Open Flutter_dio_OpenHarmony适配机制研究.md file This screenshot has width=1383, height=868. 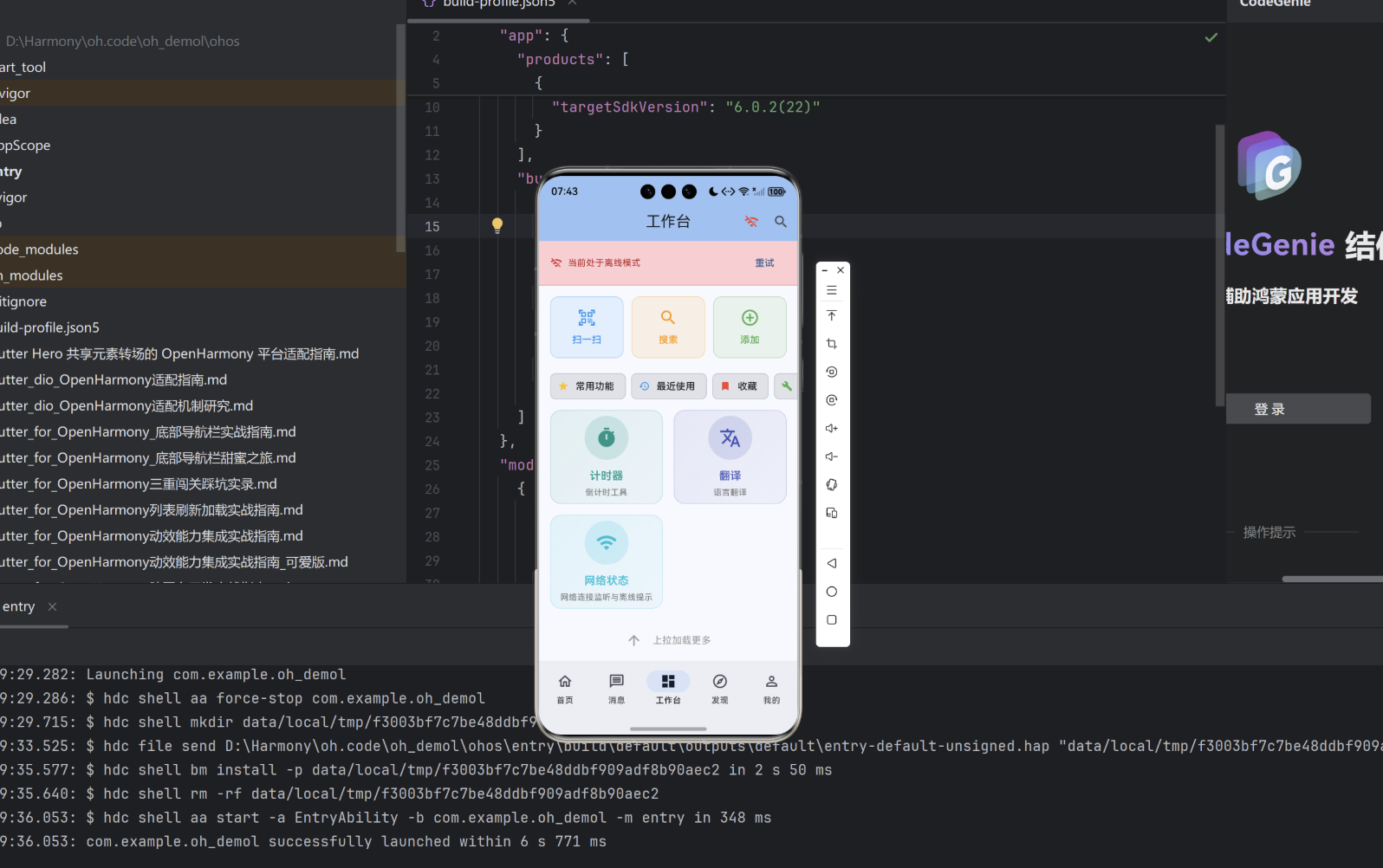(127, 405)
